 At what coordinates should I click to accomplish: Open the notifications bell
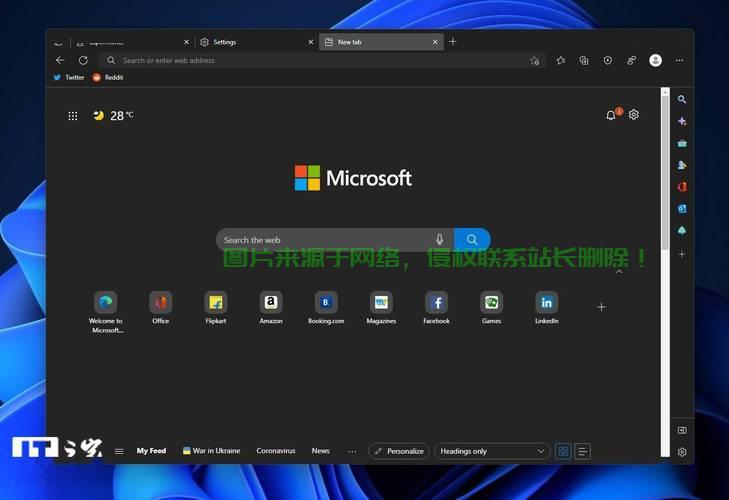pos(611,115)
